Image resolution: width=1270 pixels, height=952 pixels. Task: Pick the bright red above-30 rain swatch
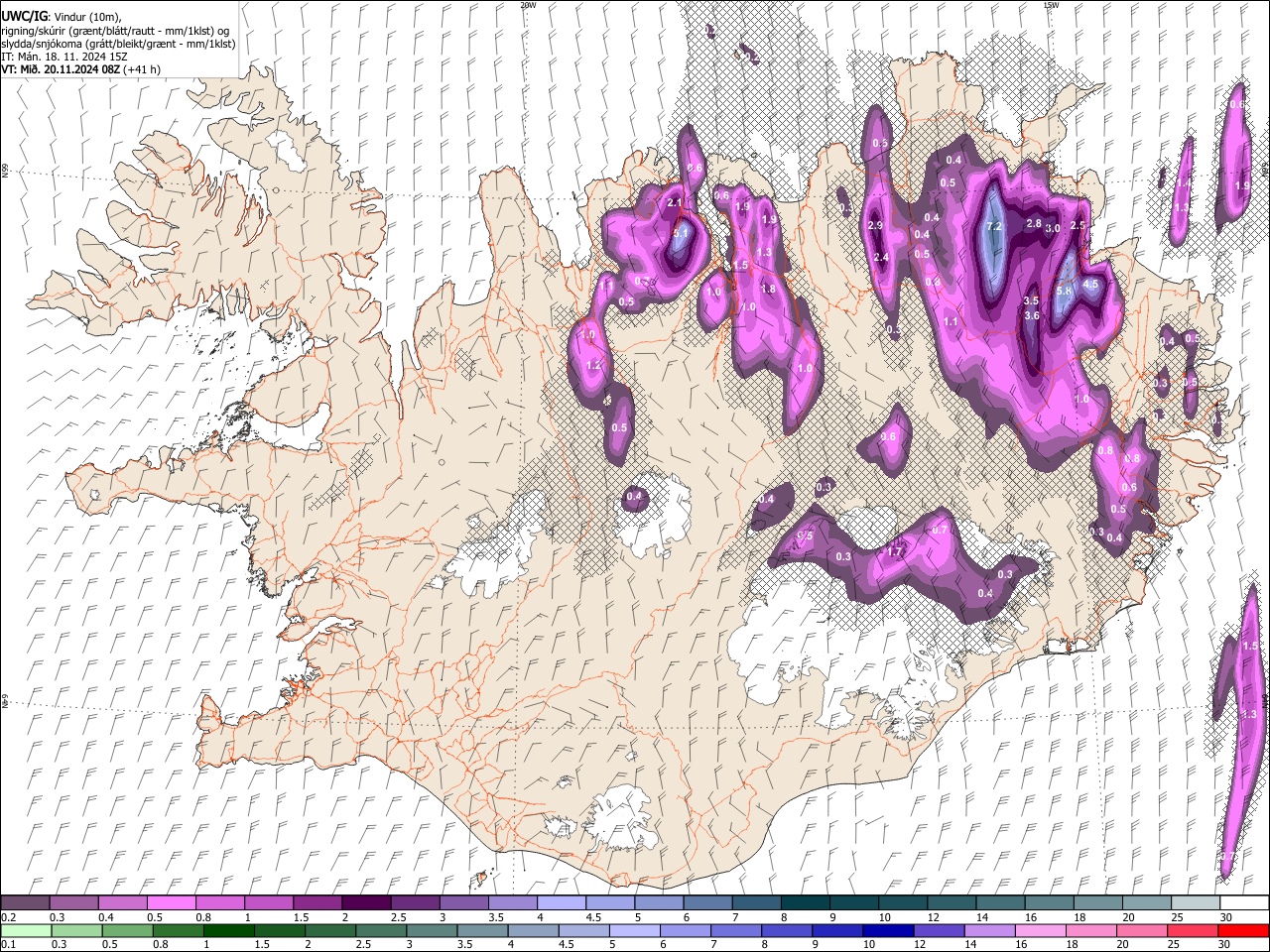click(1243, 930)
